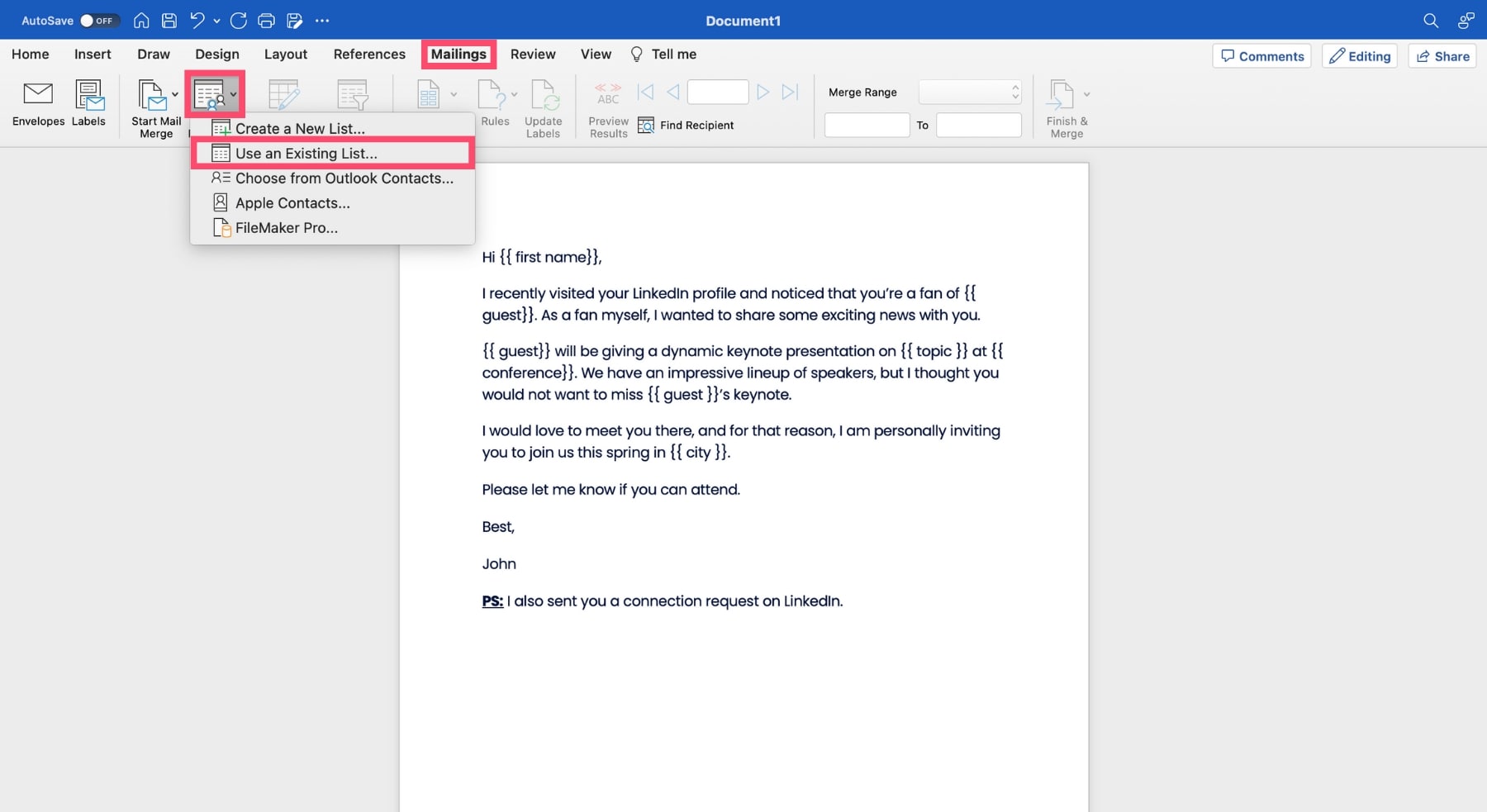The image size is (1487, 812).
Task: Click the signature name 'John'
Action: 499,564
